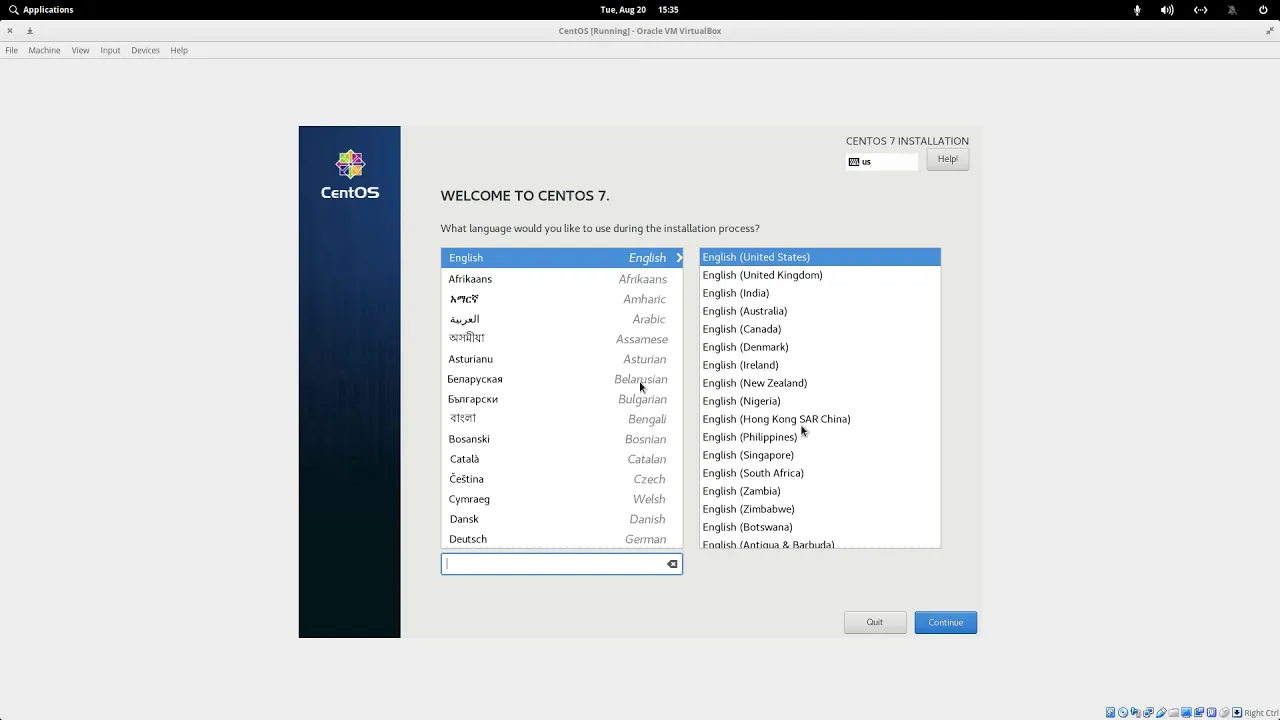Image resolution: width=1280 pixels, height=720 pixels.
Task: Click the notifications bell icon
Action: [x=1232, y=10]
